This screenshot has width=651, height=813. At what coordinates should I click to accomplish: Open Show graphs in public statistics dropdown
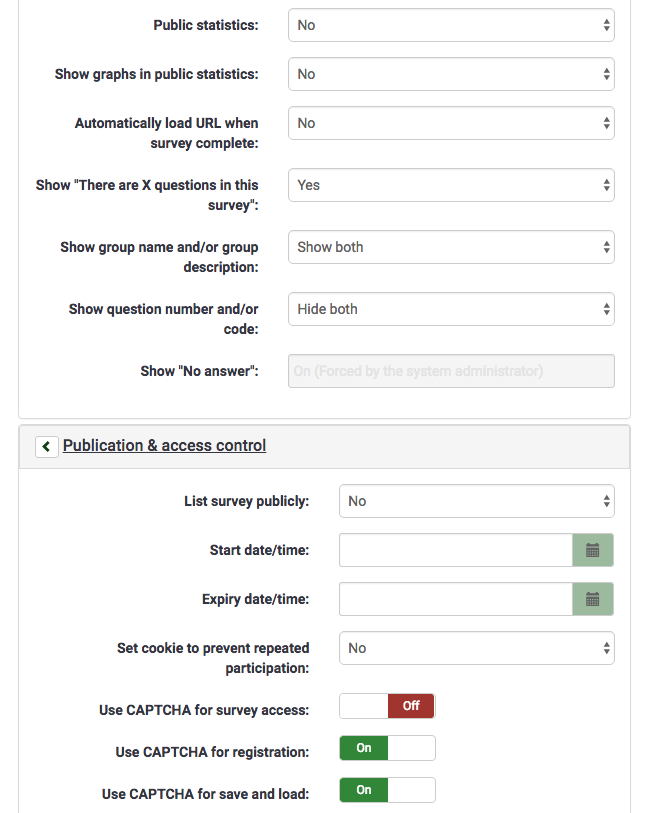[451, 74]
